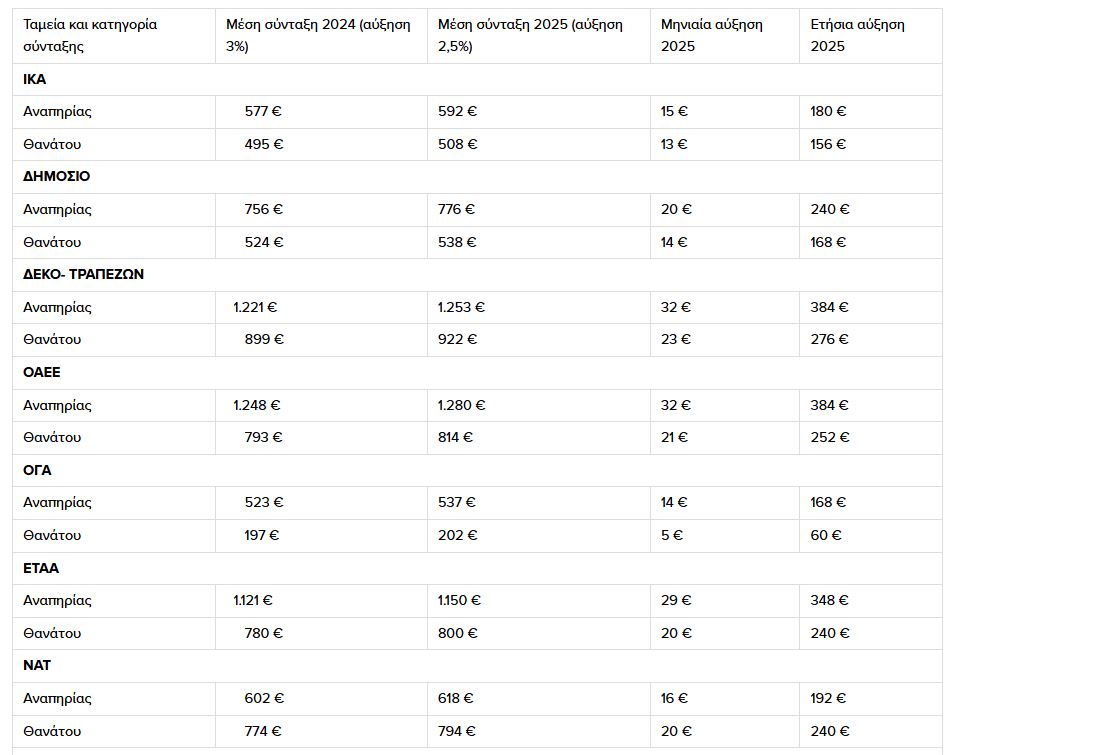Select the 'Ετήσια αύξηση 2025' column header
1106x755 pixels.
871,36
